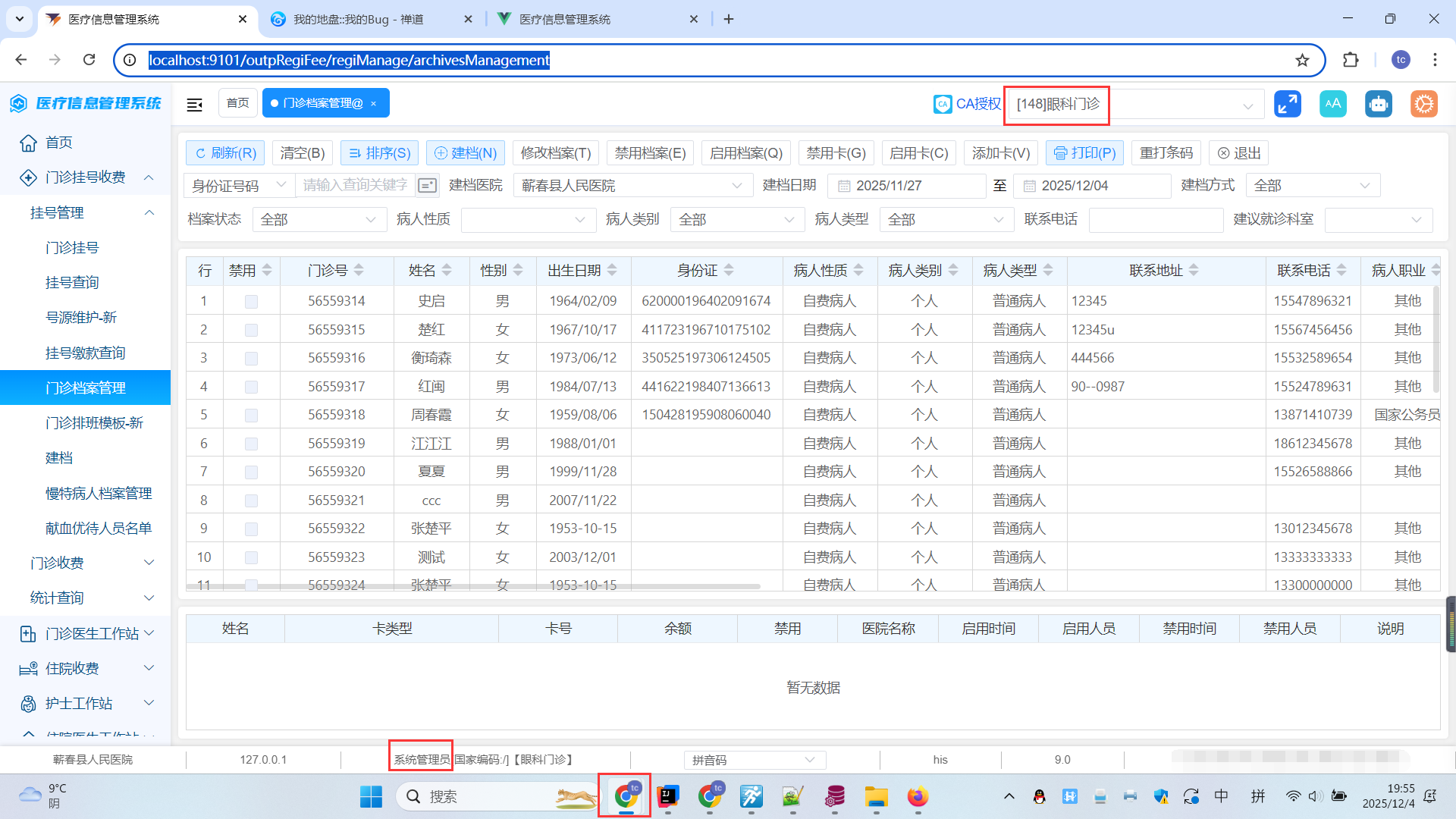Image resolution: width=1456 pixels, height=819 pixels.
Task: Open the 档案状态 dropdown
Action: click(318, 220)
